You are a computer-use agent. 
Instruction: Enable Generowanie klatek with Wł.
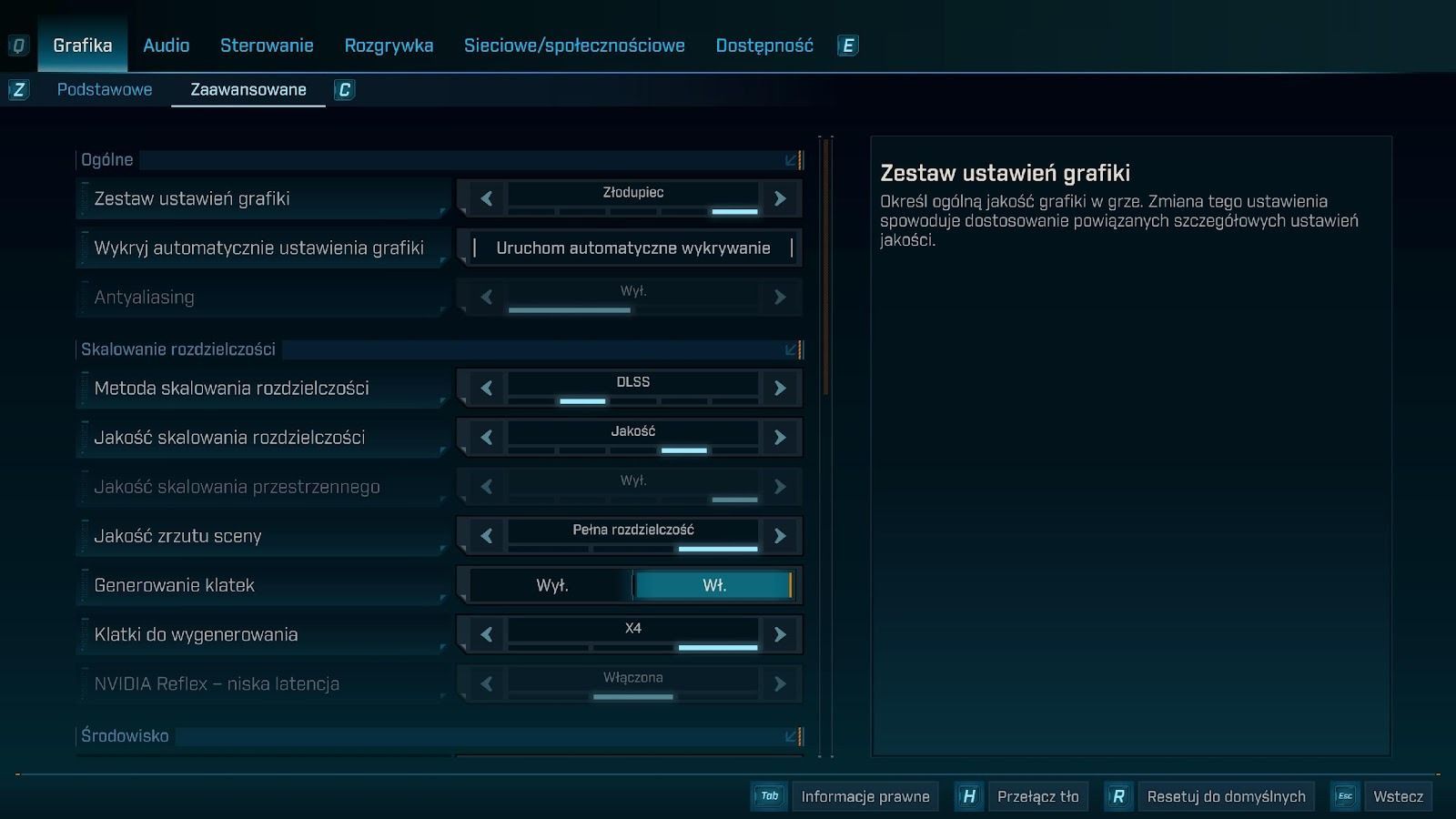713,585
